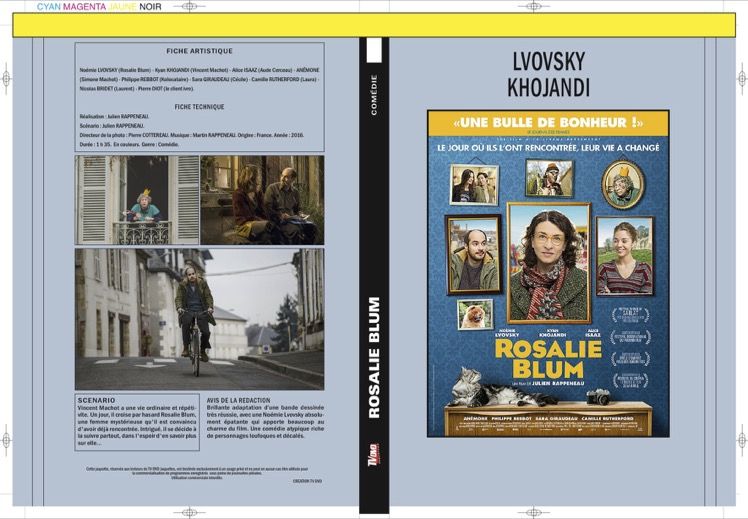The image size is (748, 519).
Task: Click the registration crosshair above the front cover
Action: (x=533, y=6)
